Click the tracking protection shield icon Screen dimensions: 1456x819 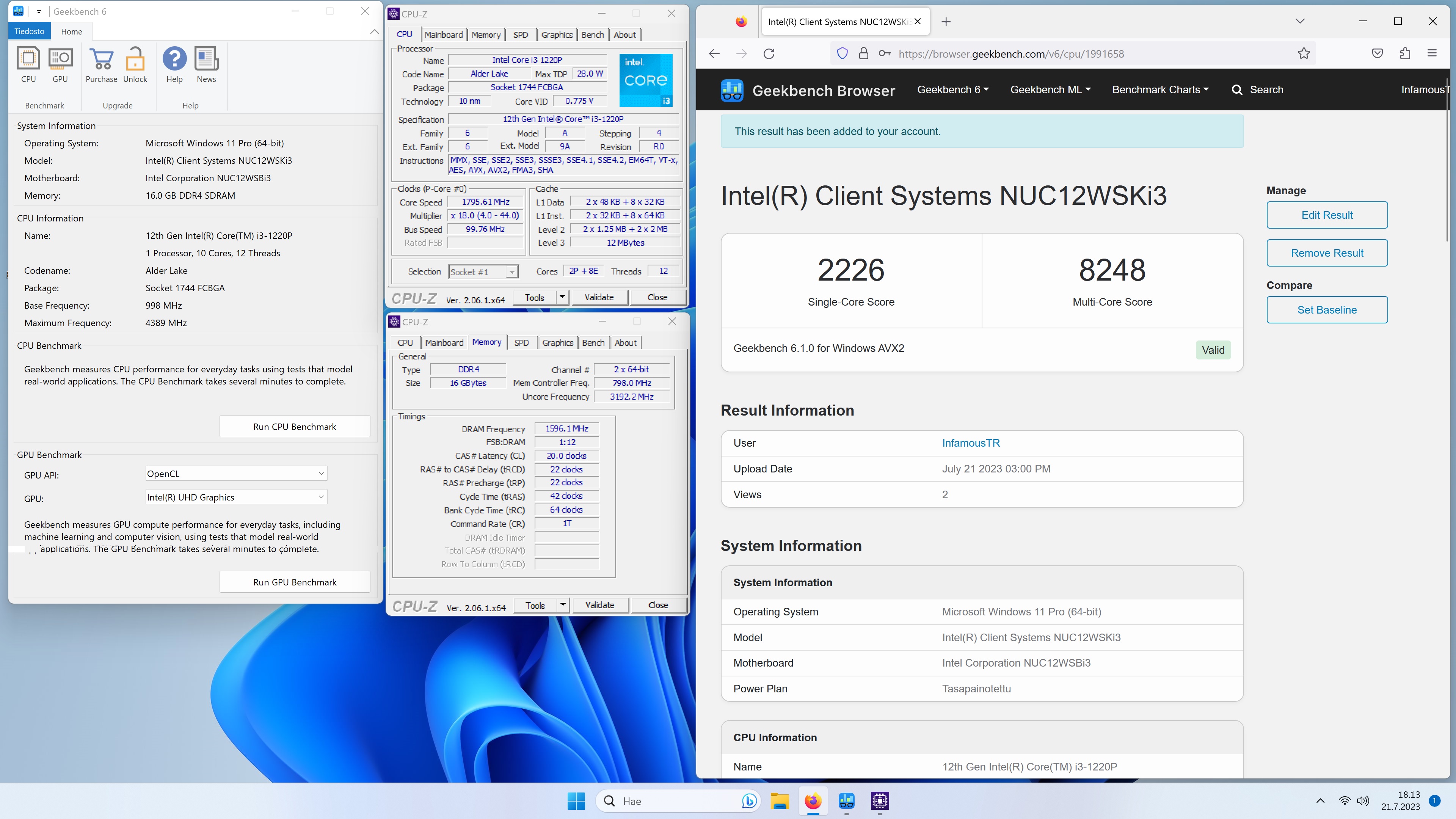tap(842, 54)
